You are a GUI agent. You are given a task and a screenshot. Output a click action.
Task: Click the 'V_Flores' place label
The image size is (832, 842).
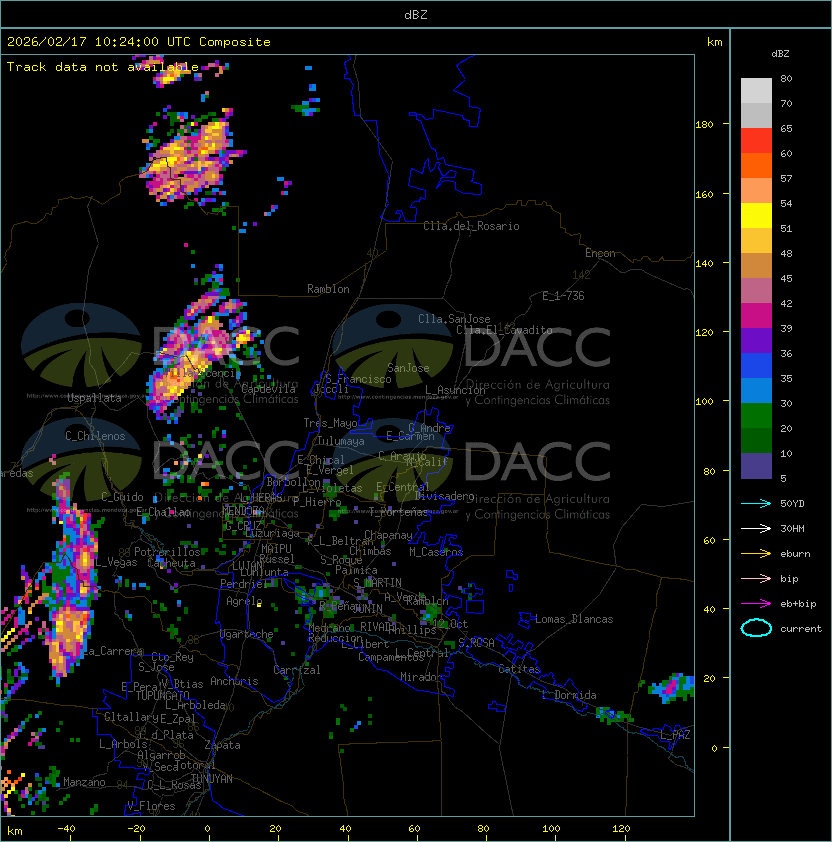151,806
